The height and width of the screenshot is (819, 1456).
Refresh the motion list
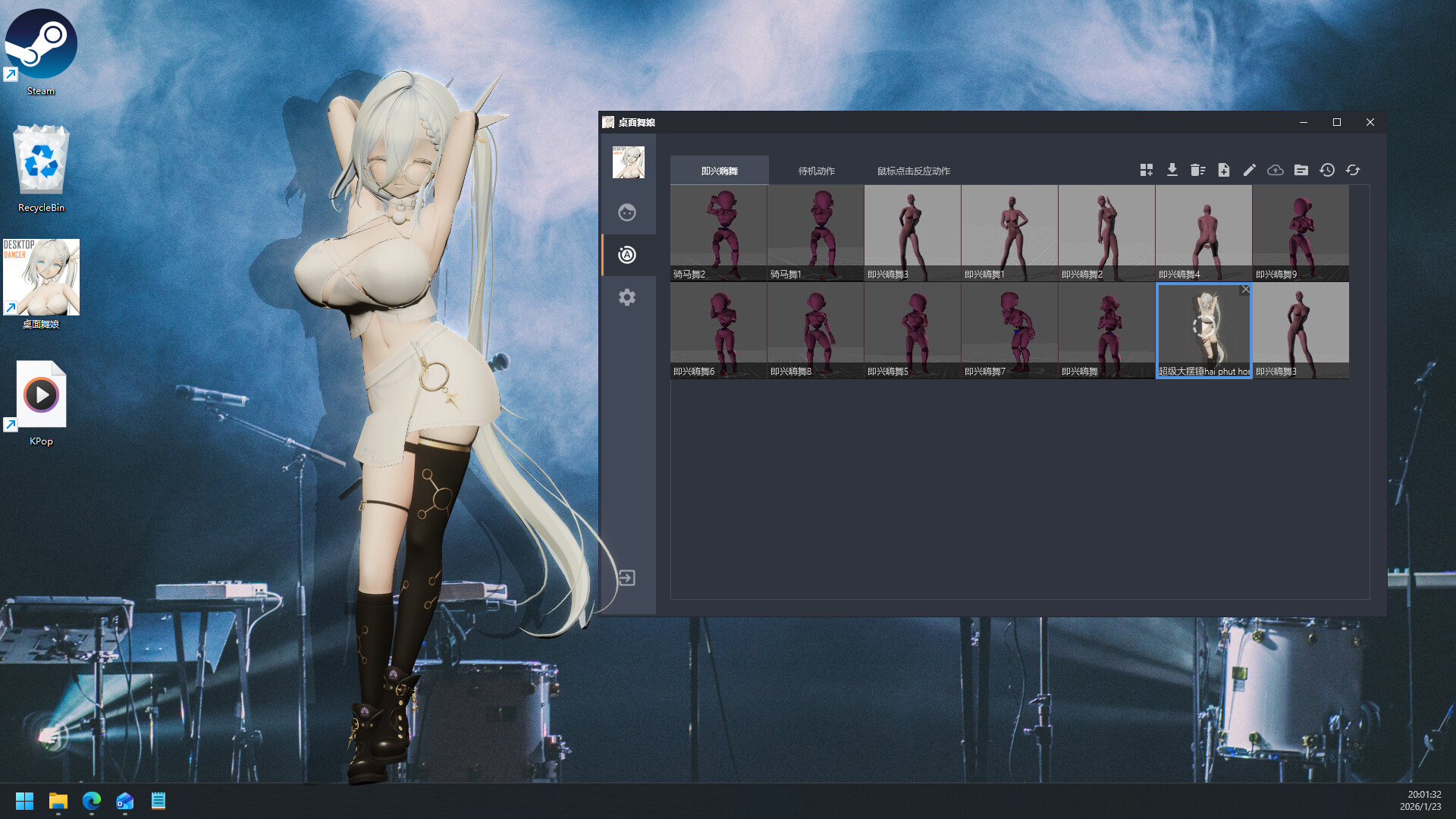click(1353, 170)
